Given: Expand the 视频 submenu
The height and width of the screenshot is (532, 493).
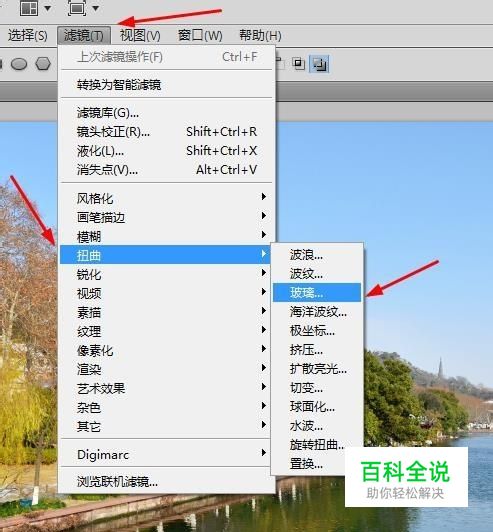Looking at the screenshot, I should coord(165,292).
